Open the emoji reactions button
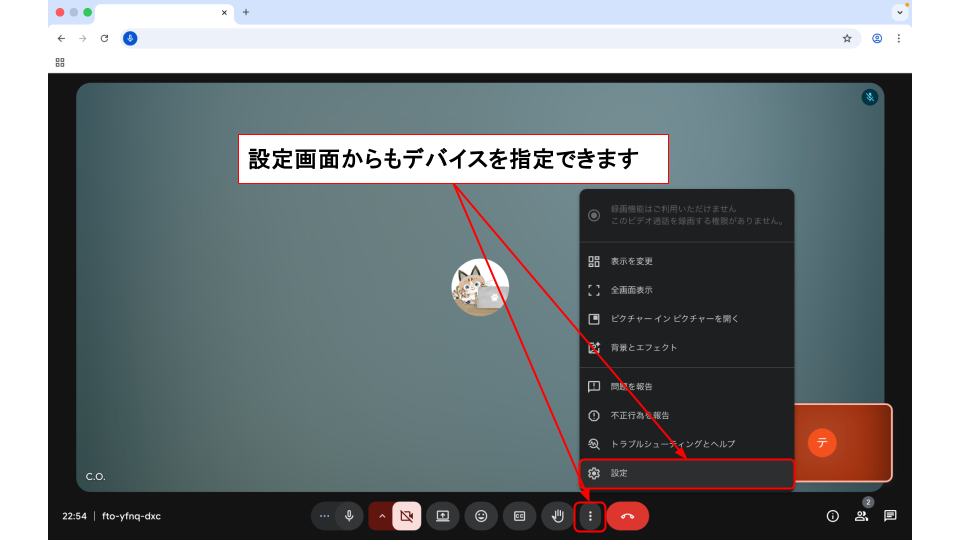 [x=481, y=516]
